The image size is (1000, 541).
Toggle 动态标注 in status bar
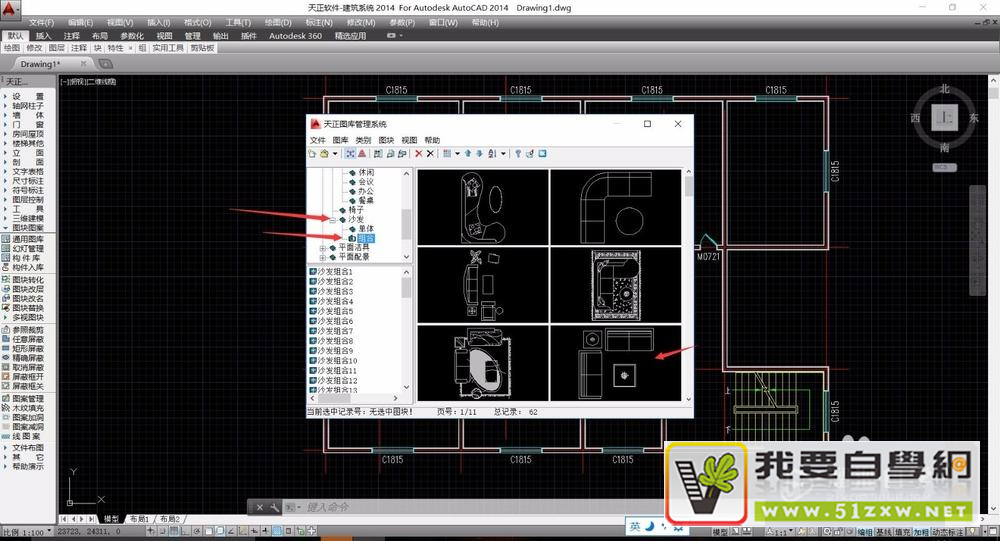[948, 531]
